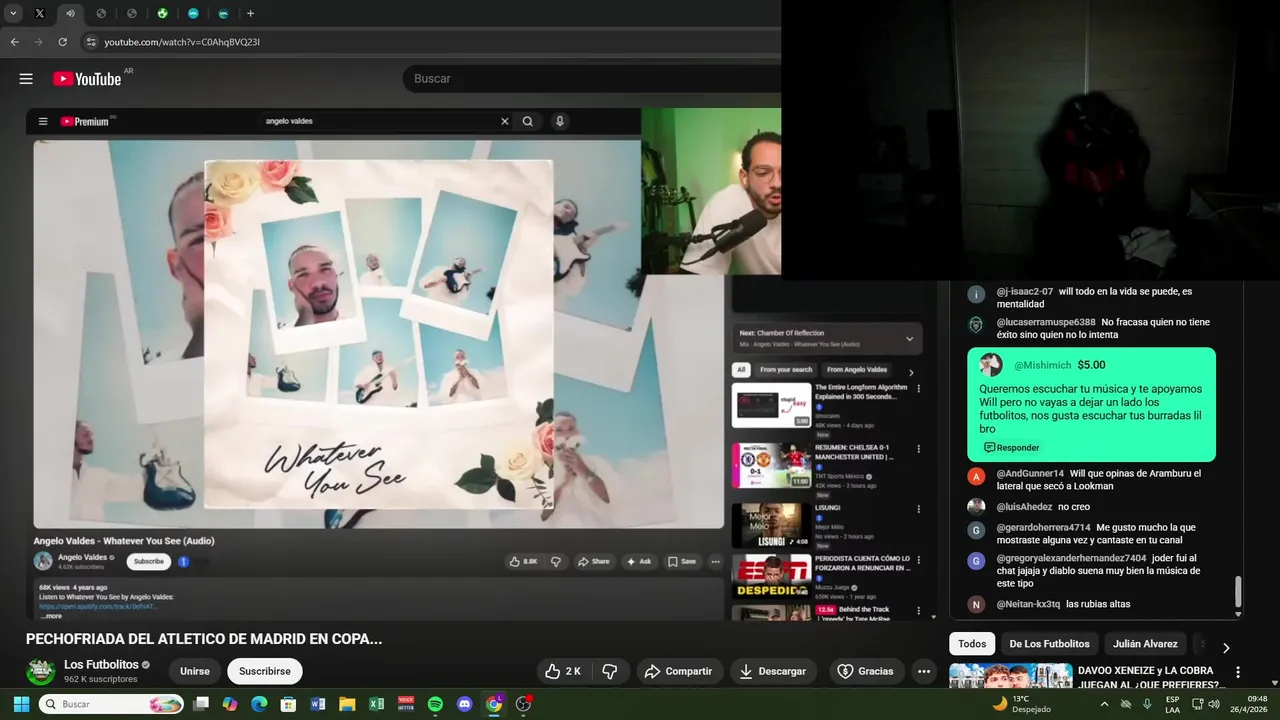Click the browser forward arrow
This screenshot has width=1280, height=720.
38,42
